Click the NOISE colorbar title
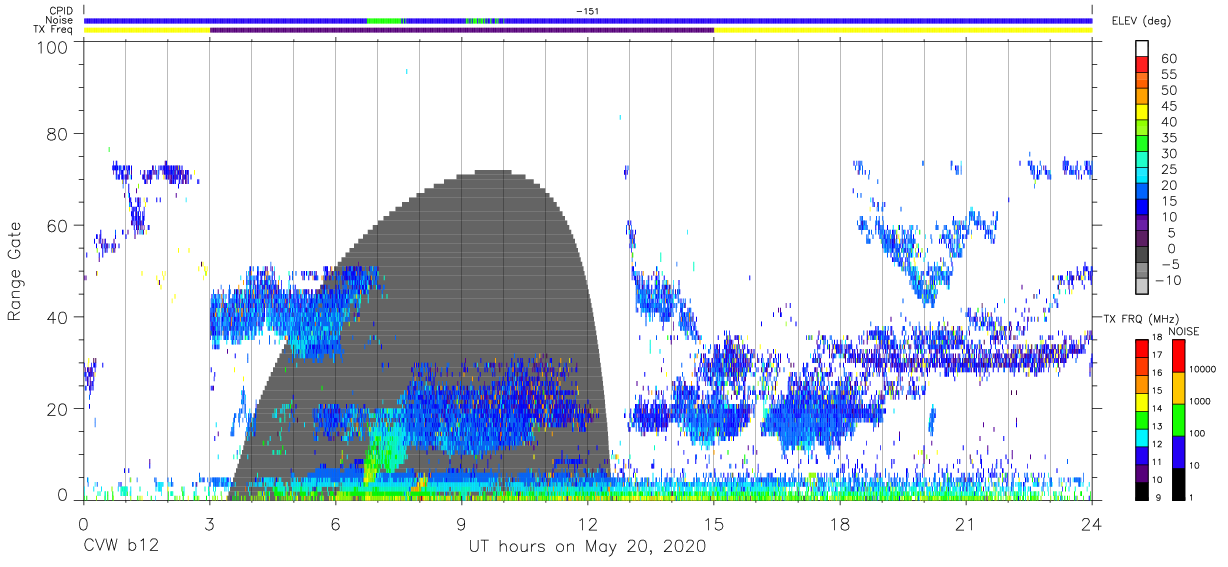 (x=1184, y=332)
